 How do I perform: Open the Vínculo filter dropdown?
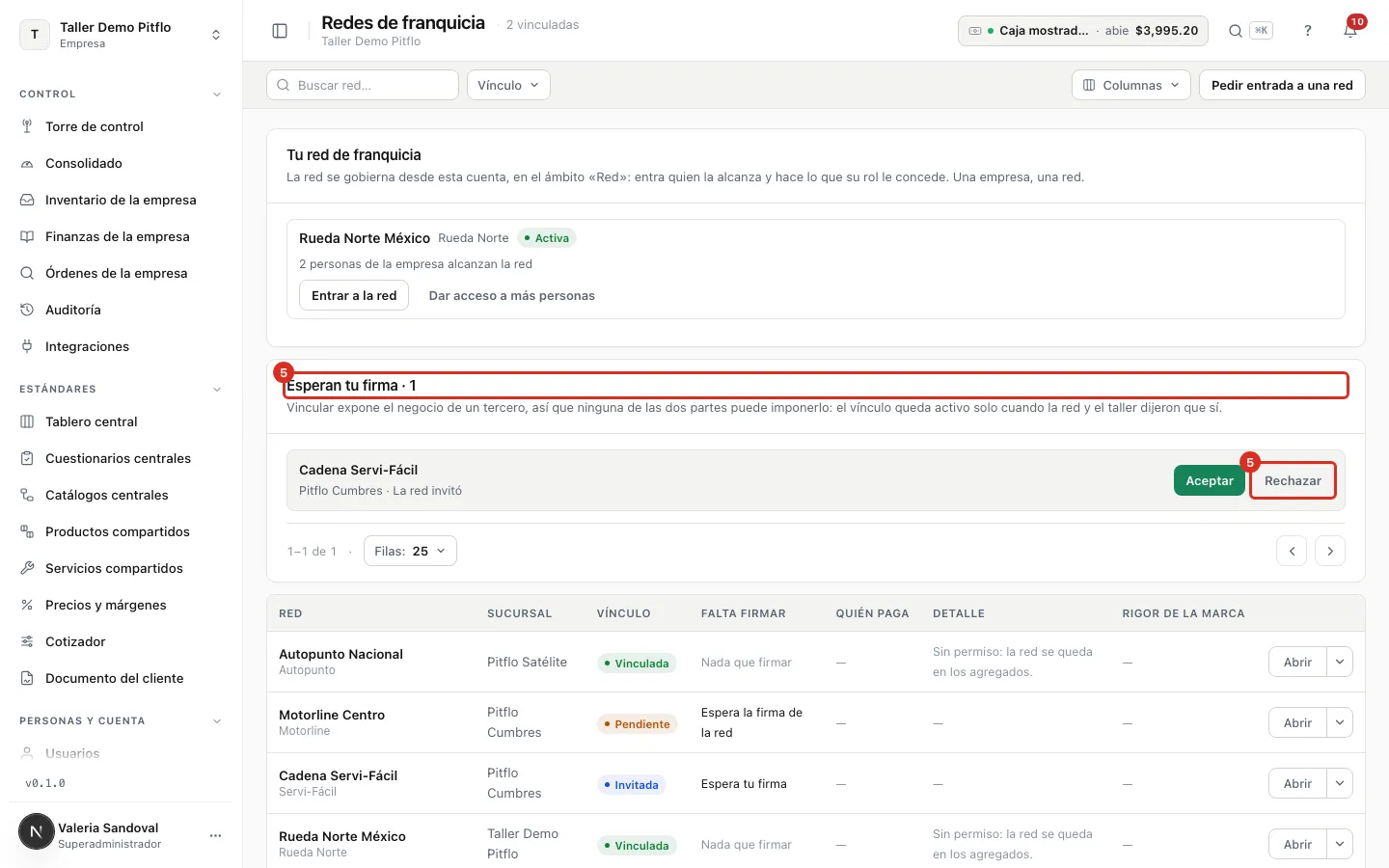(508, 85)
